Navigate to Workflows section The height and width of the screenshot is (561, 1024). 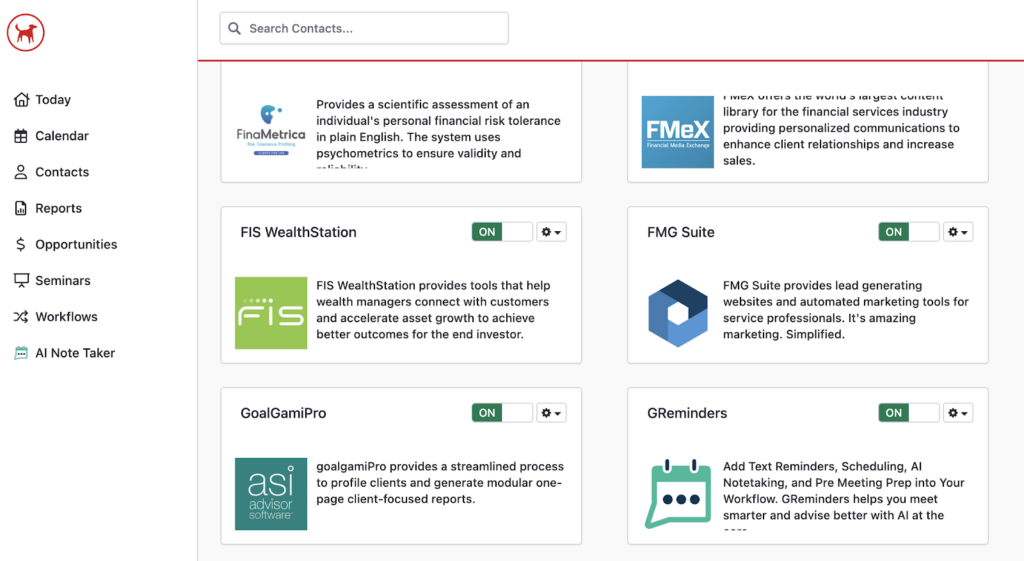(x=66, y=317)
